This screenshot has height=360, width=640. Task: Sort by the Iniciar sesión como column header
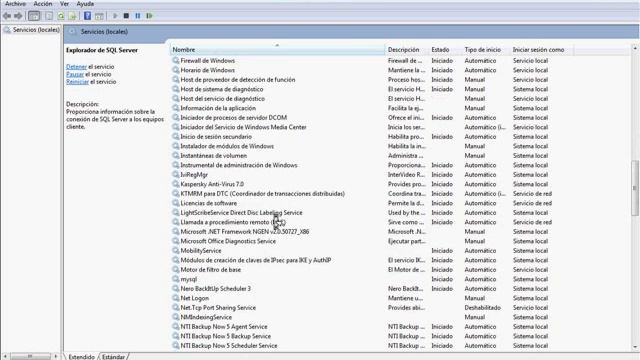pos(542,50)
